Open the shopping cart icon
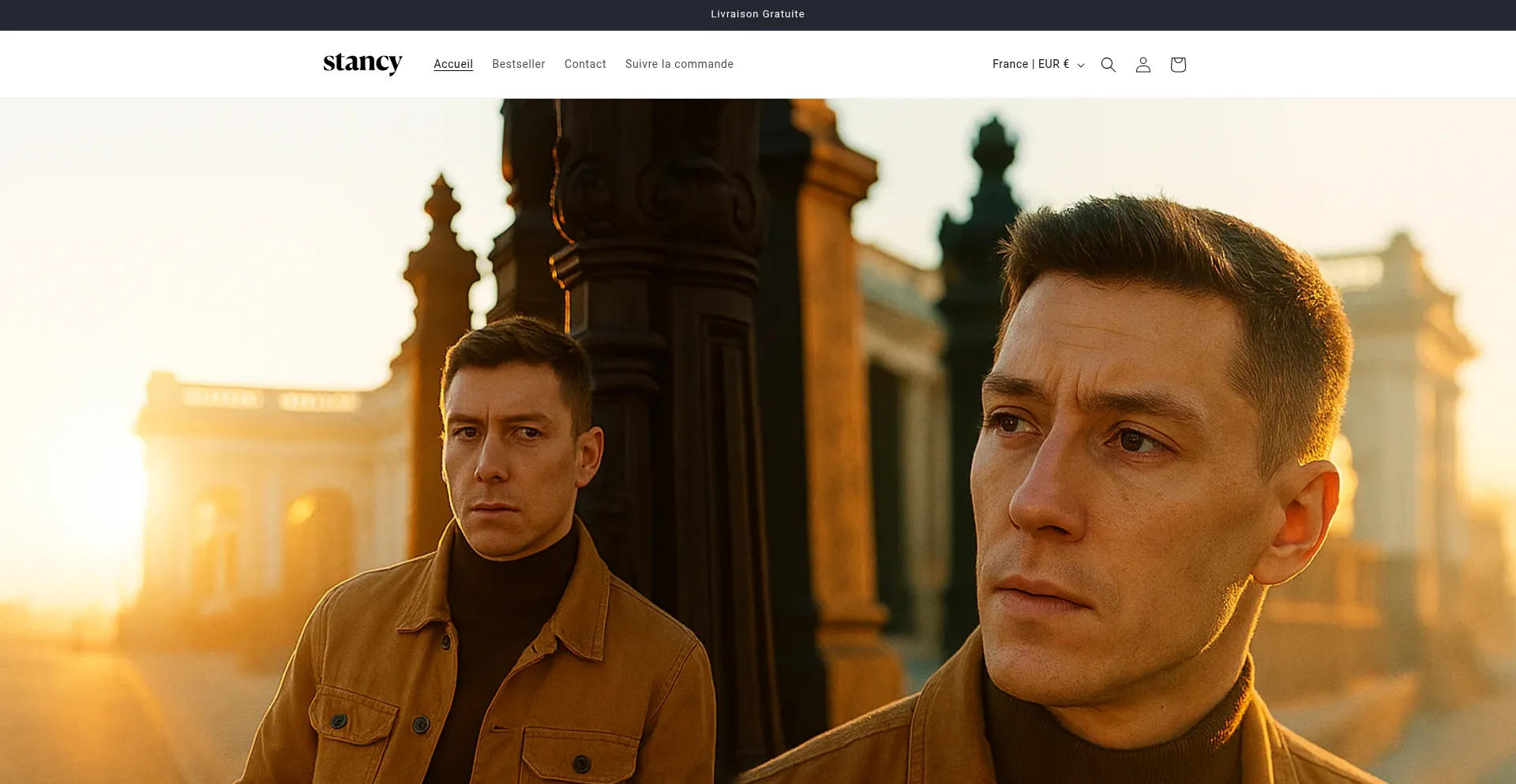 coord(1177,65)
